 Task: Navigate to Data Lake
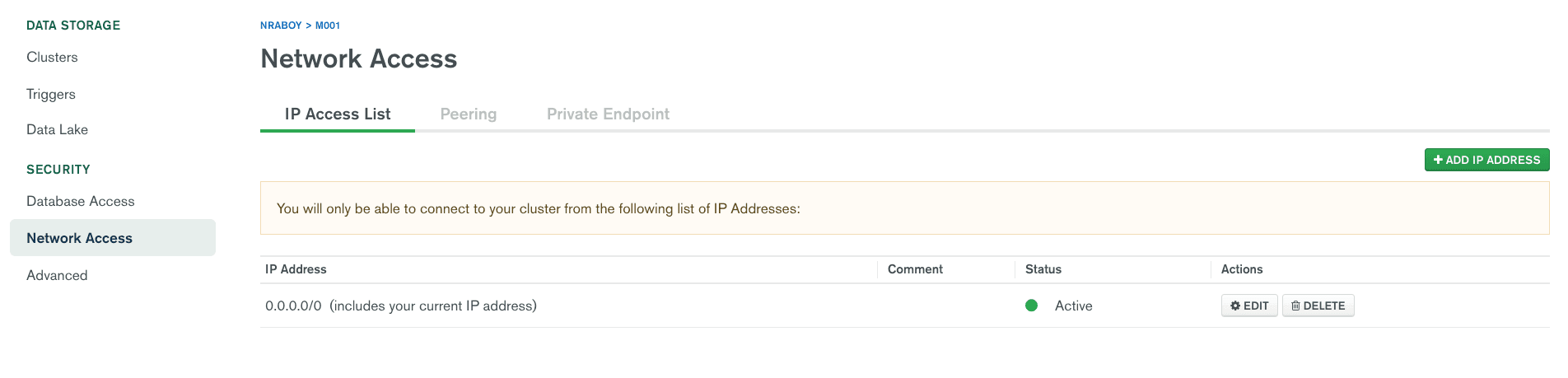[57, 129]
